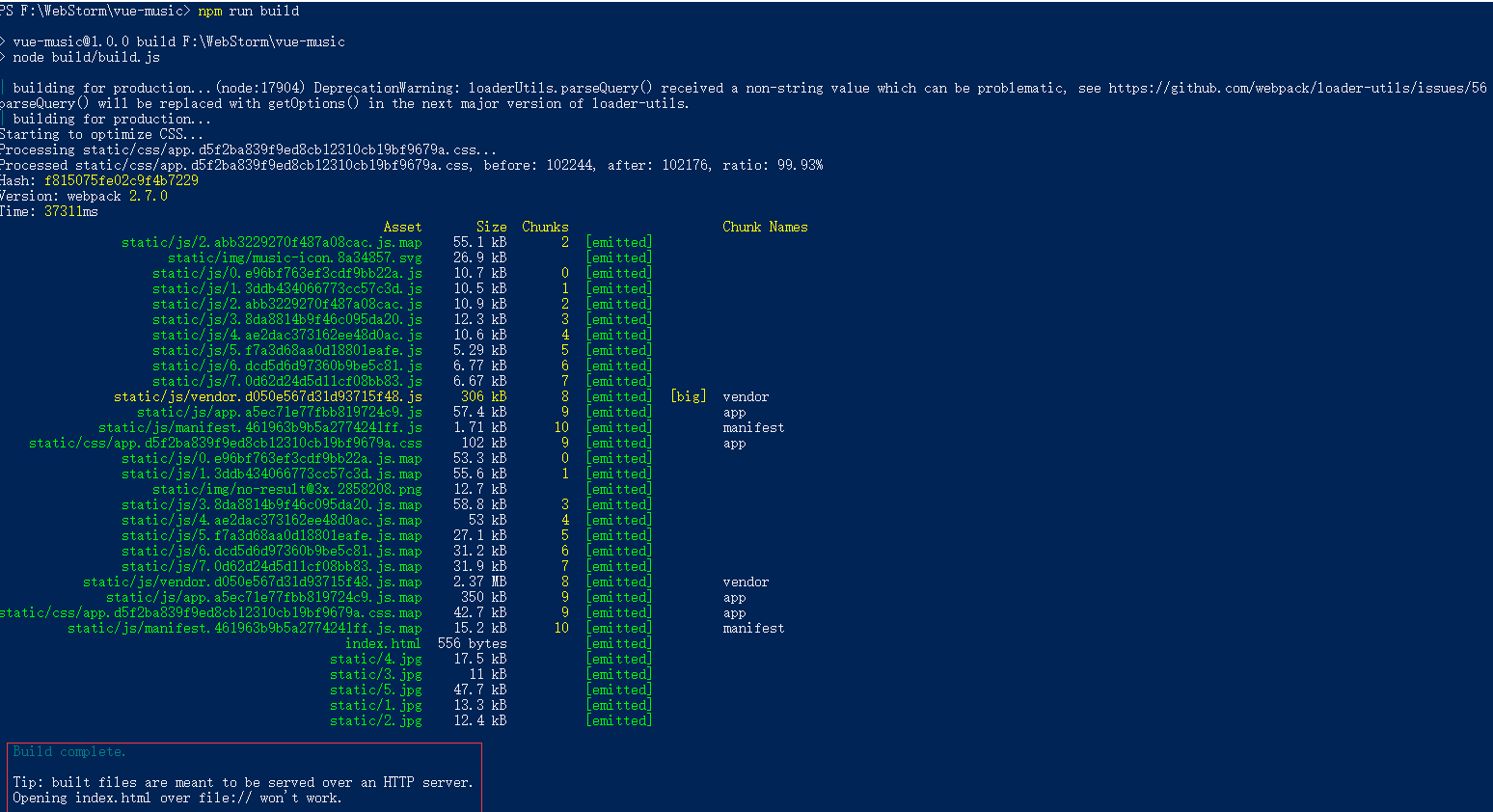Click 'before: 102244' in Processed line
Screen dimensions: 1493x812
pyautogui.click(x=540, y=165)
